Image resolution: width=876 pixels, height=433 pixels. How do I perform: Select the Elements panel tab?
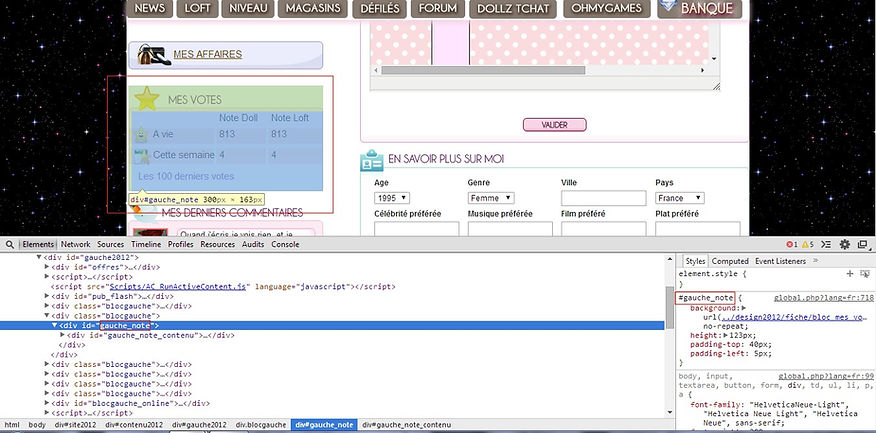click(x=39, y=245)
